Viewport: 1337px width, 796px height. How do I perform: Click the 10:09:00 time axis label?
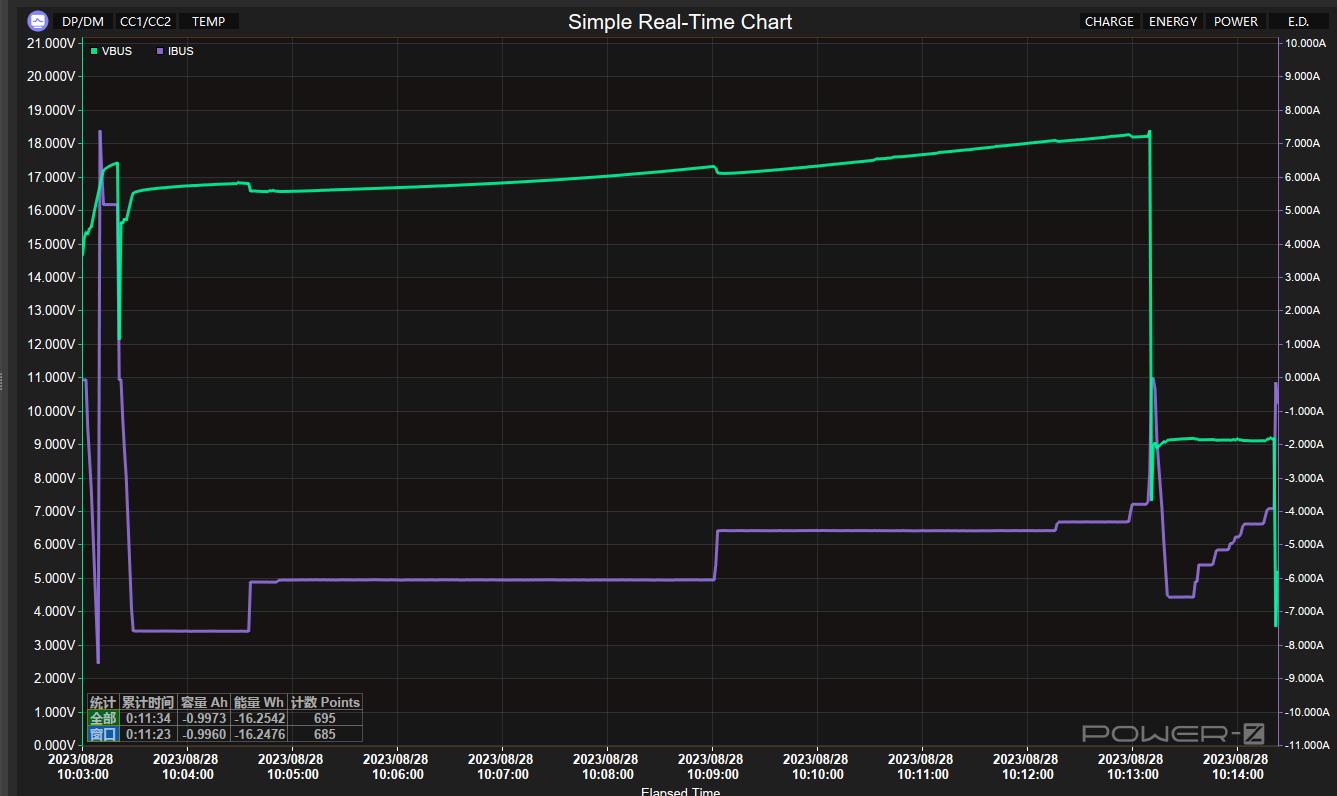tap(712, 767)
